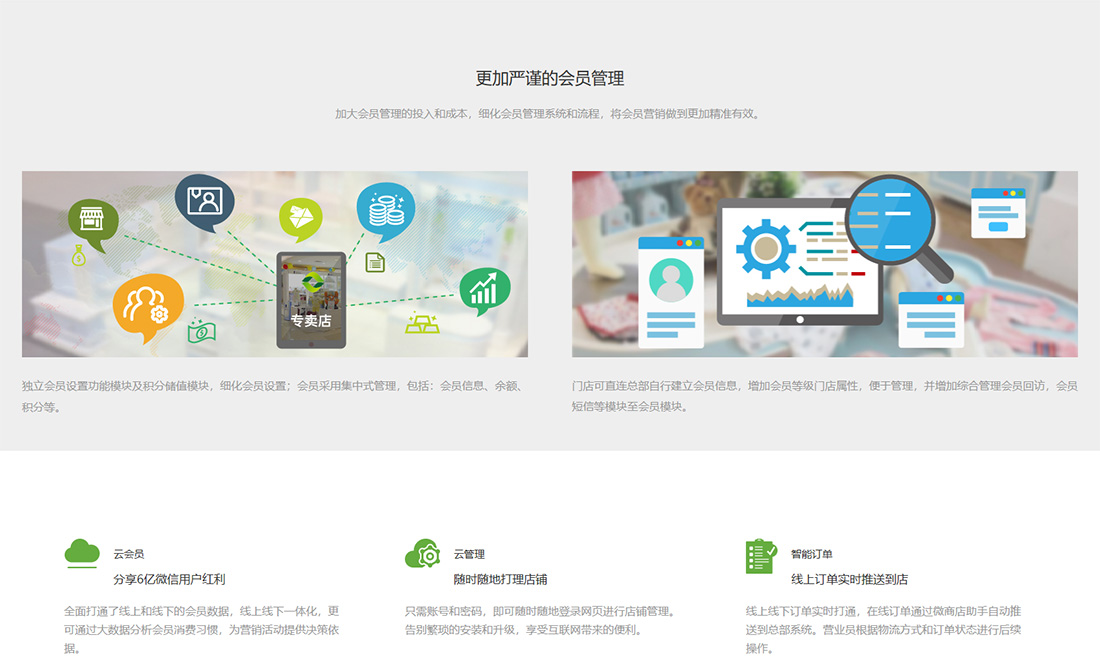Click the area chart on the monitor
Screen dimensions: 1100x661
(x=800, y=295)
